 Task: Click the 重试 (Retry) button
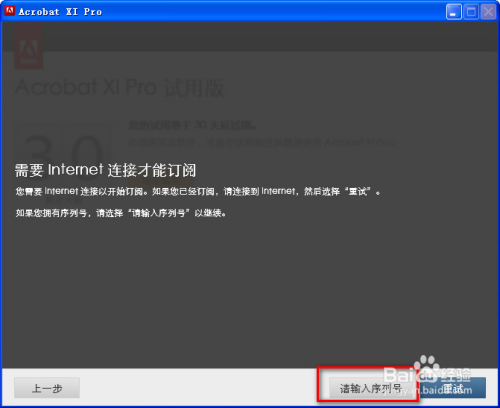(453, 388)
